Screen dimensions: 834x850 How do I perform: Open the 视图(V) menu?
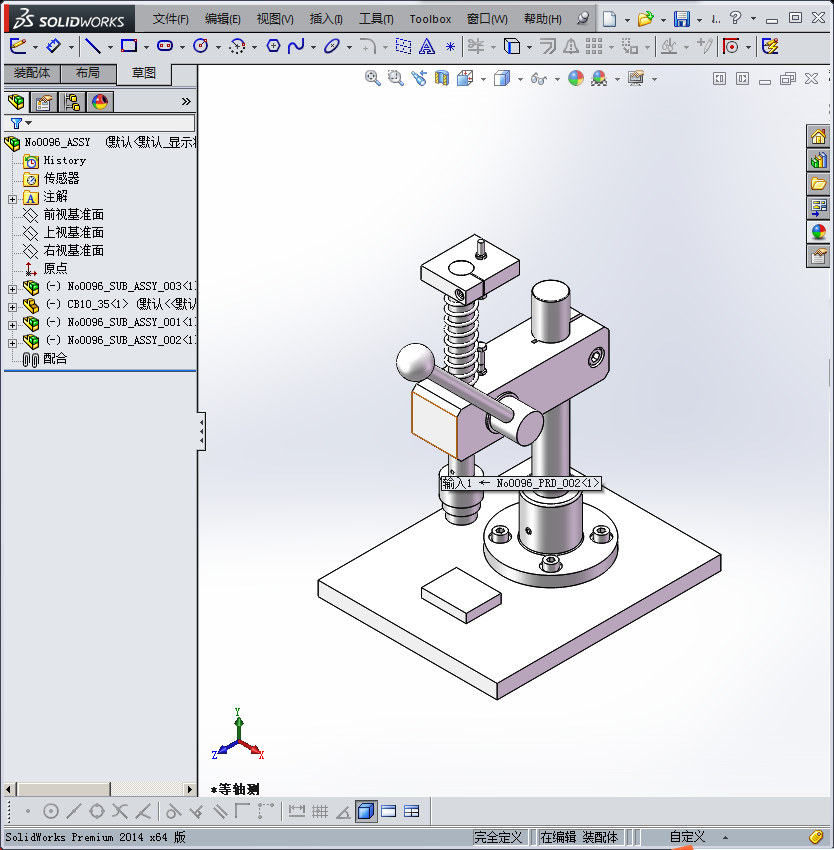coord(275,19)
